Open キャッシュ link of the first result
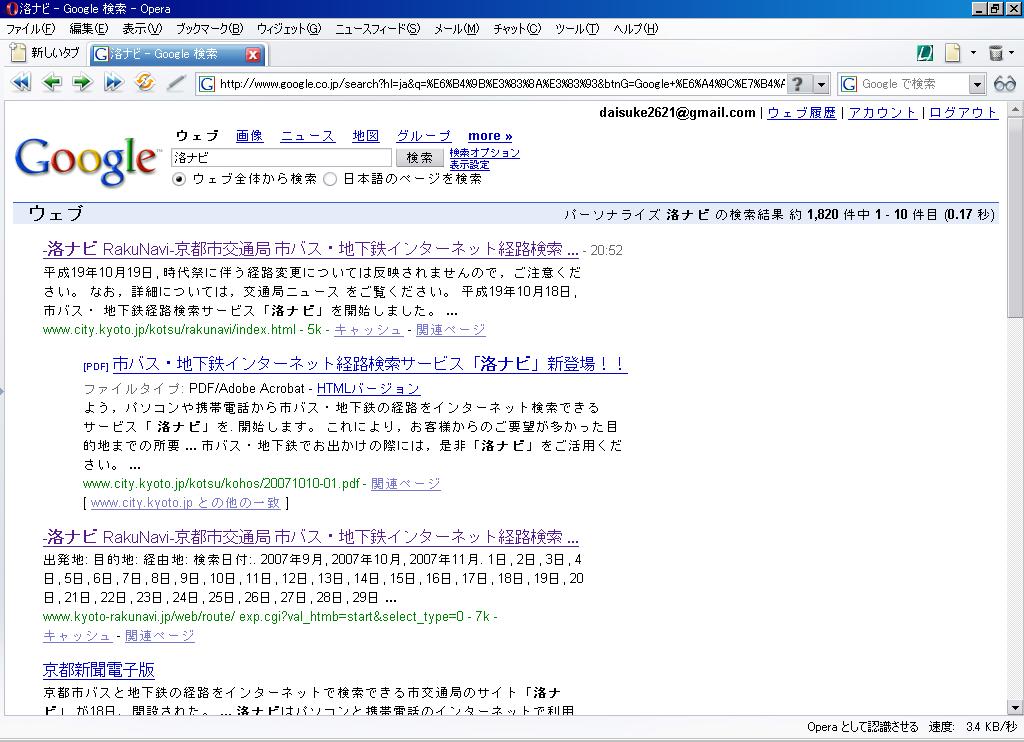The width and height of the screenshot is (1024, 742). coord(368,330)
